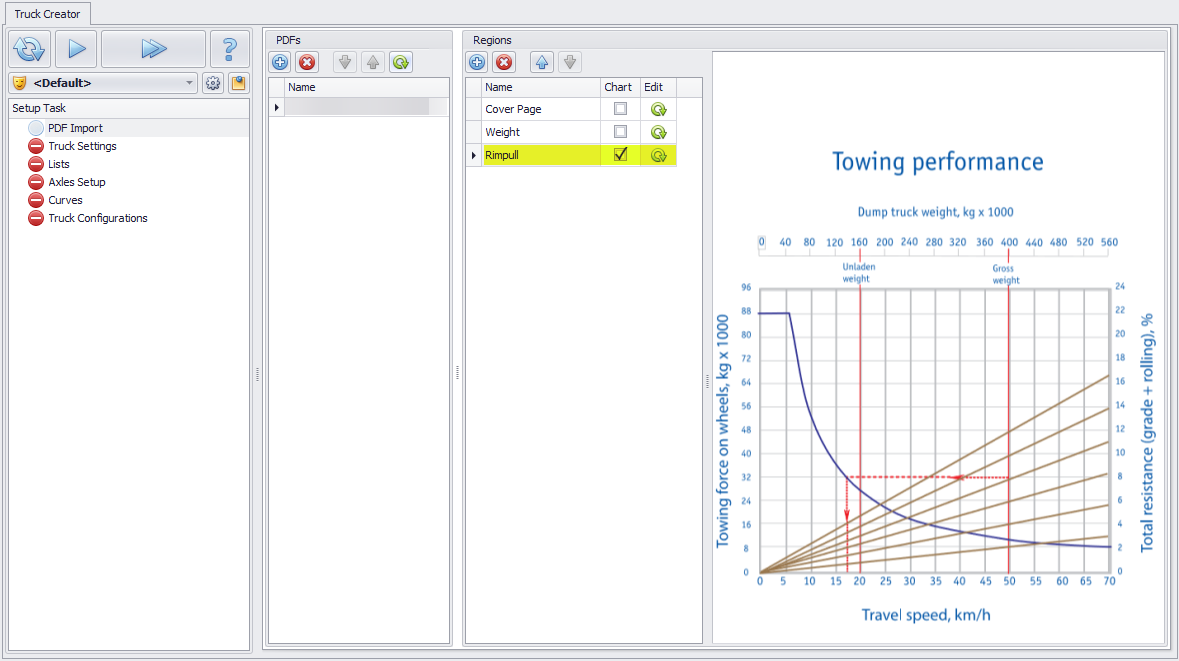Click the red delete button in Regions panel
This screenshot has height=661, width=1179.
(x=504, y=62)
